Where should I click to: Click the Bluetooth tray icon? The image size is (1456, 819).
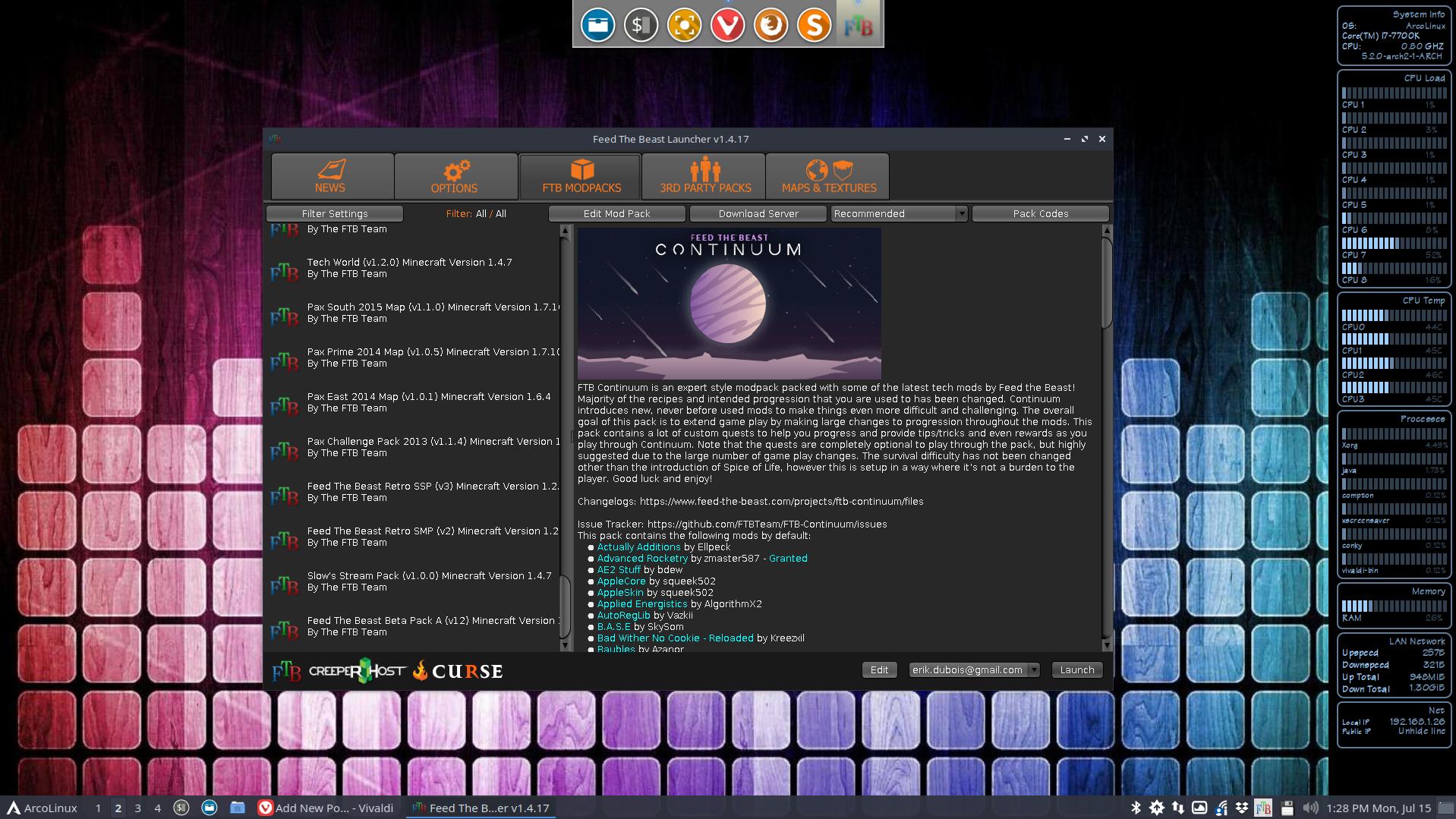[1136, 808]
